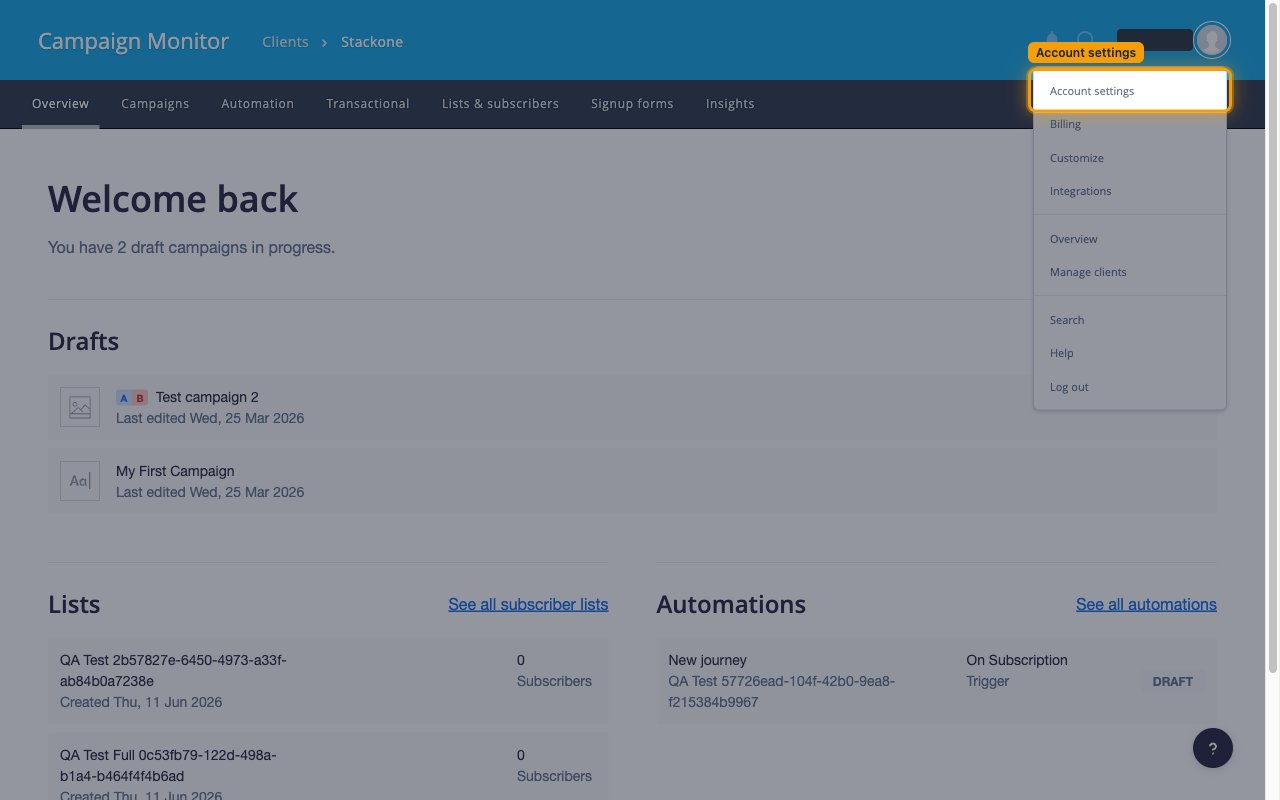The height and width of the screenshot is (800, 1280).
Task: Choose Search in the account menu
Action: 1130,320
